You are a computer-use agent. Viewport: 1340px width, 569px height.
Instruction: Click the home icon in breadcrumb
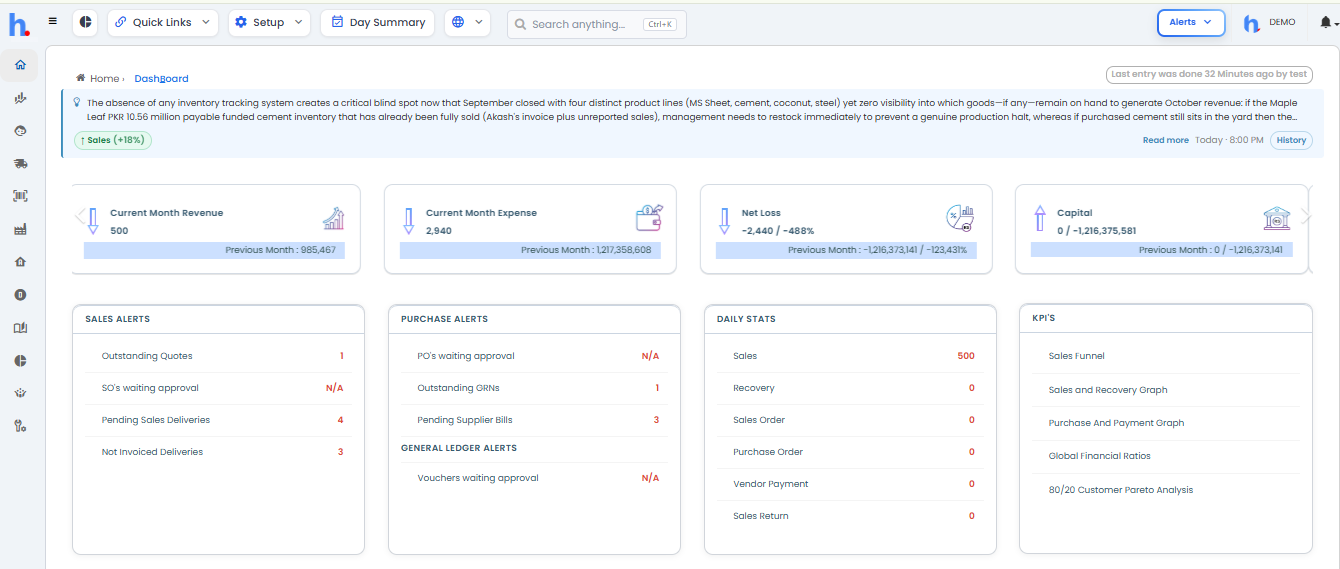point(80,78)
